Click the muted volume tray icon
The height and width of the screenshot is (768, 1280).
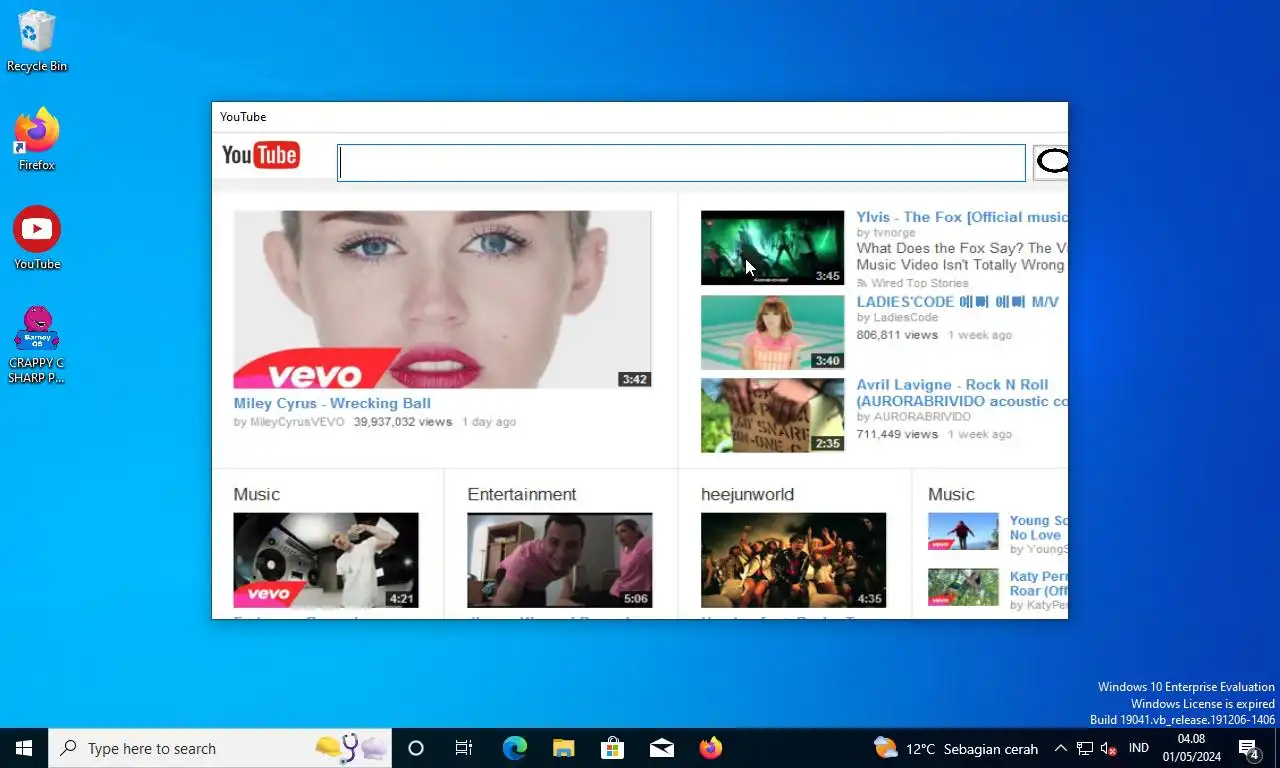click(1108, 748)
